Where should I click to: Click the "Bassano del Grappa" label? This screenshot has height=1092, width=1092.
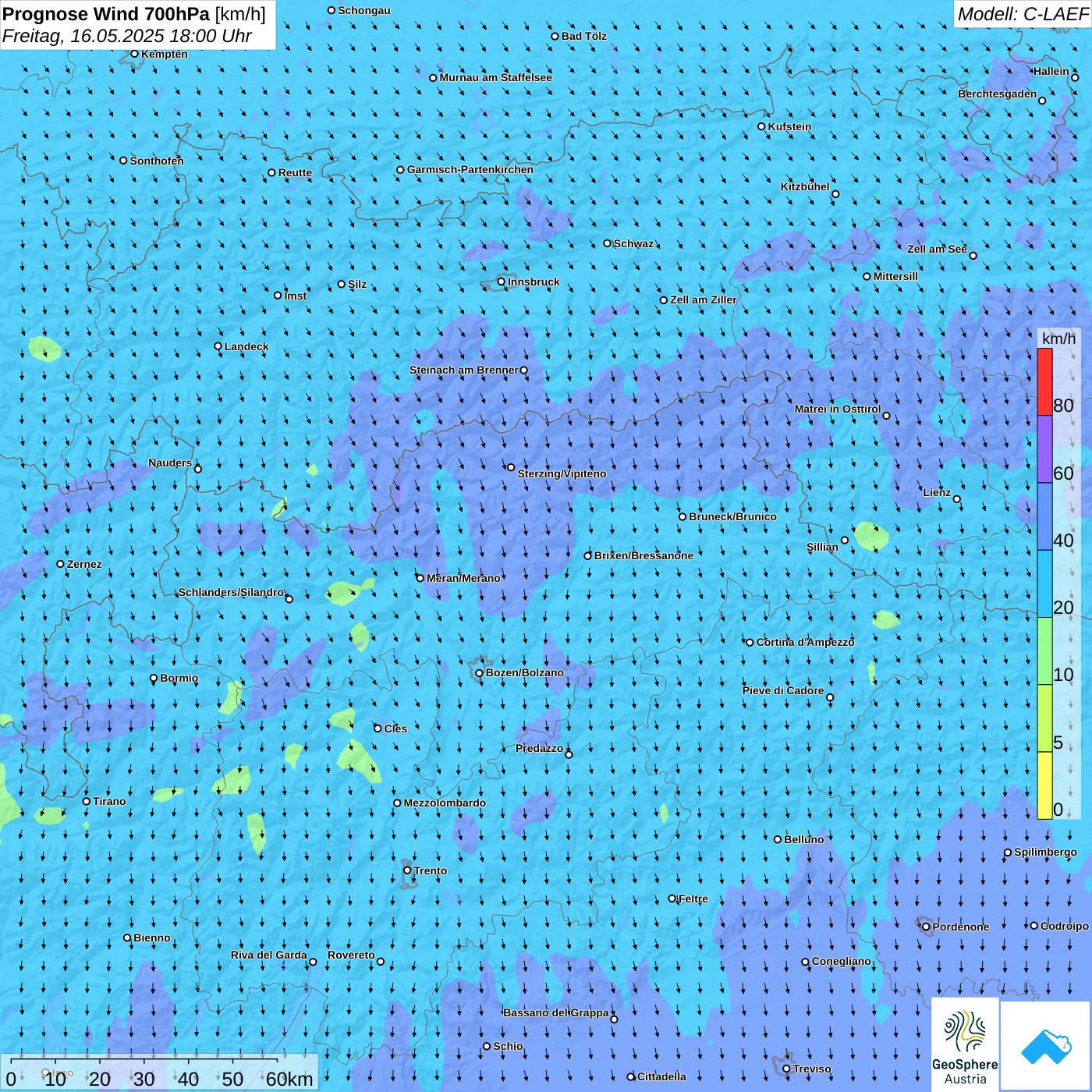point(556,1012)
